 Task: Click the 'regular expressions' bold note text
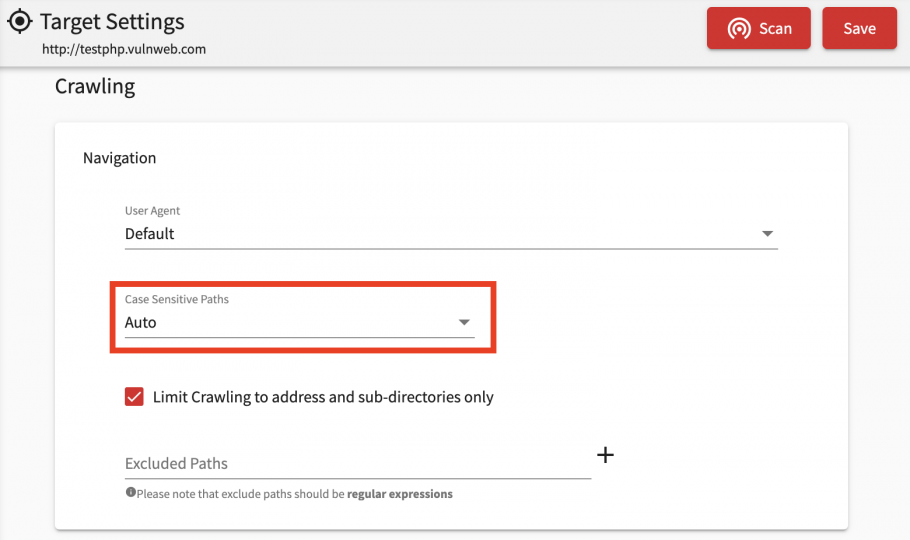[x=400, y=494]
